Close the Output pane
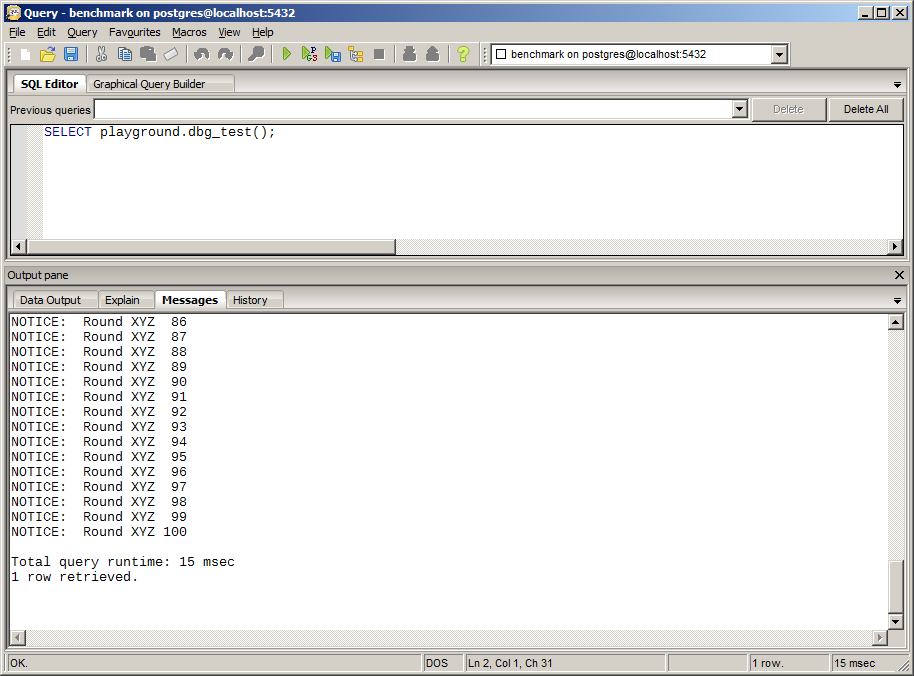914x676 pixels. (x=897, y=275)
